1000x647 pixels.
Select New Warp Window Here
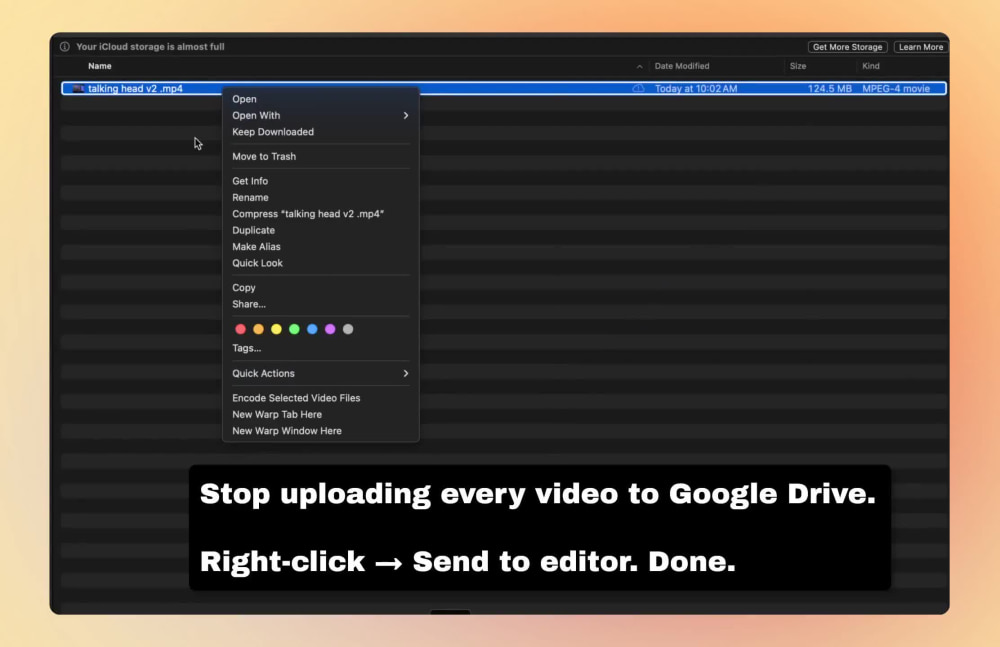[320, 431]
